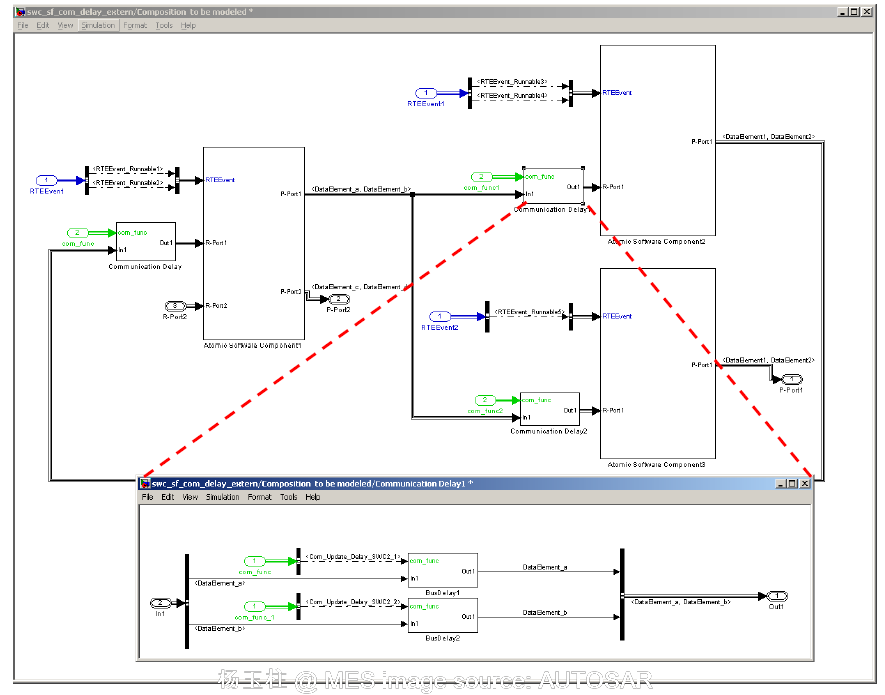This screenshot has height=695, width=885.
Task: Open the Format menu of the main model
Action: (134, 26)
